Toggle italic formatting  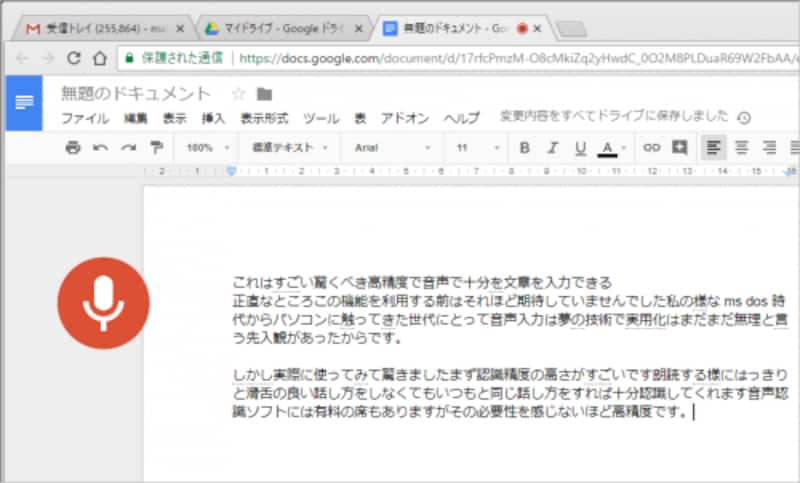pyautogui.click(x=552, y=148)
